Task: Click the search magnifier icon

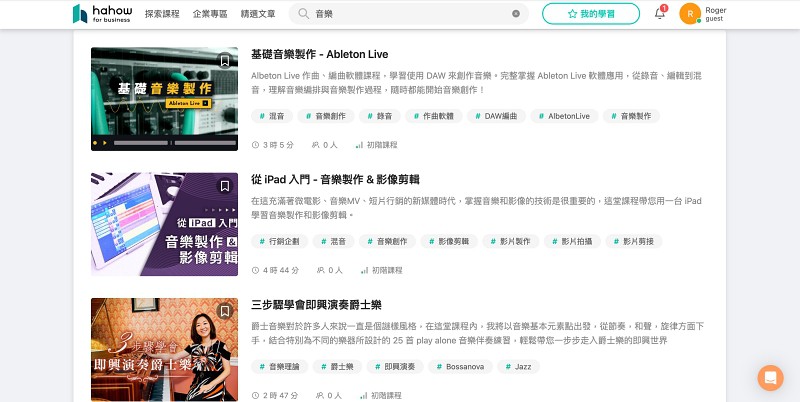Action: (x=304, y=14)
